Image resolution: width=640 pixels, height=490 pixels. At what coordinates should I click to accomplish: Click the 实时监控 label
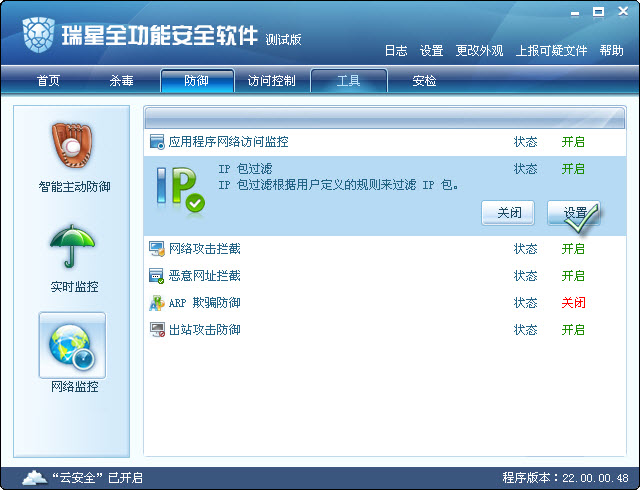[74, 287]
